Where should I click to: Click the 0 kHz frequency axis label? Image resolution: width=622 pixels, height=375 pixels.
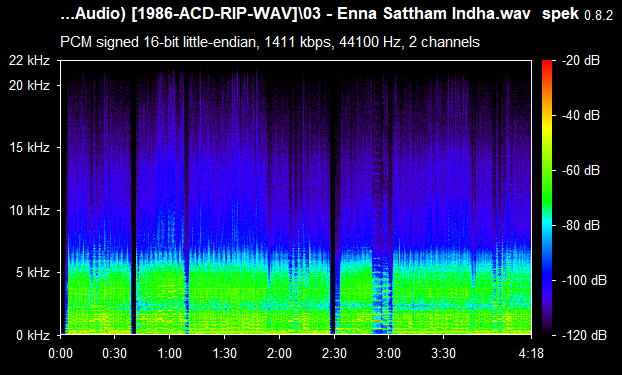tap(33, 335)
